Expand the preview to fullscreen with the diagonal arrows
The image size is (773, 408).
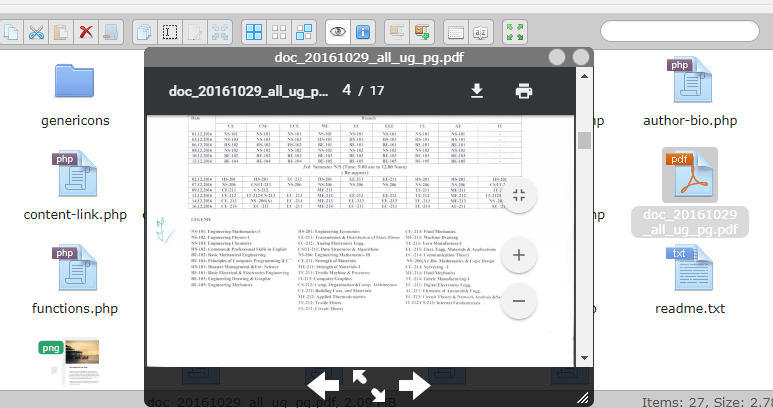click(x=369, y=386)
